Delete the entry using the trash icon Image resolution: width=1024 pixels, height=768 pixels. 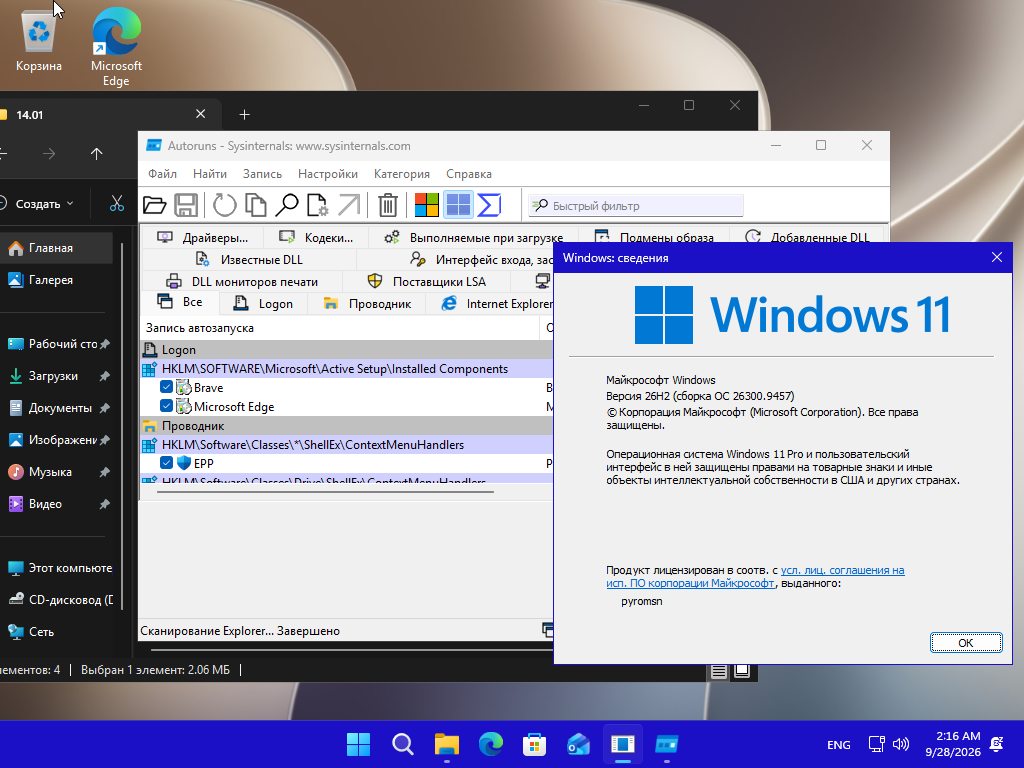pos(387,205)
